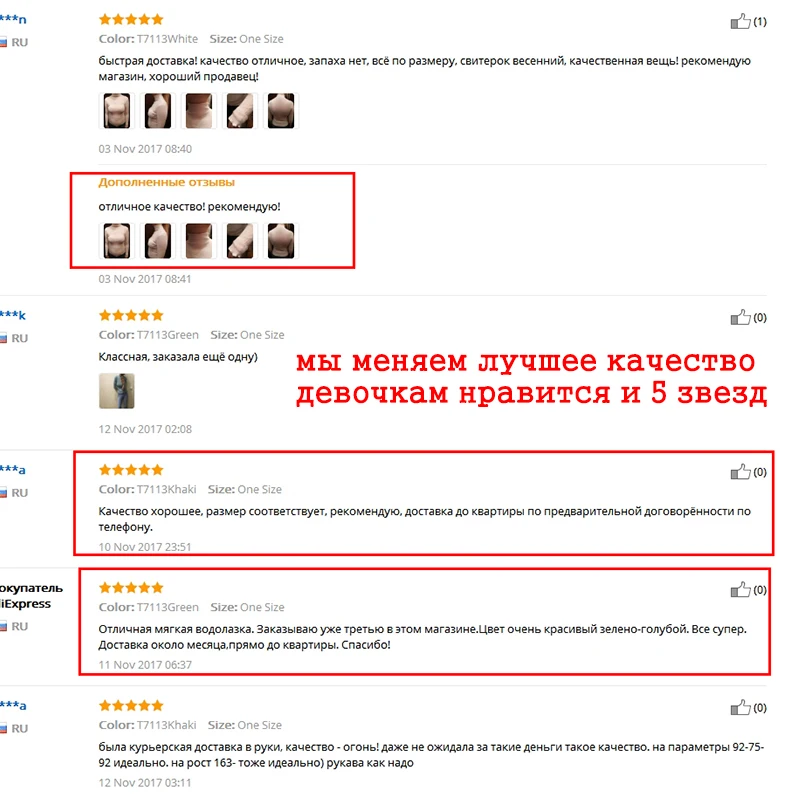Like the 10 Nov 2017 Khaki review

[740, 472]
